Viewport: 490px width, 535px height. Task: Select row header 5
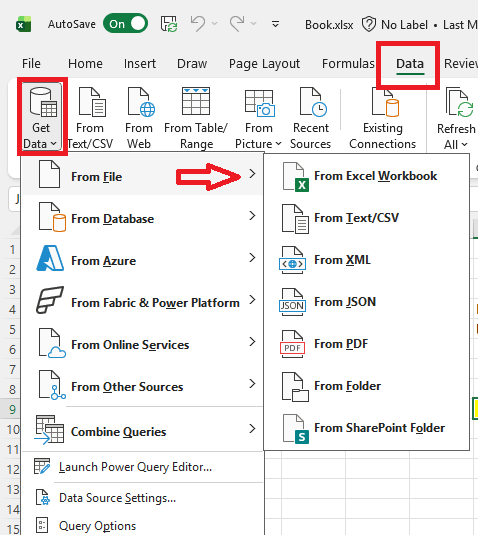[12, 329]
